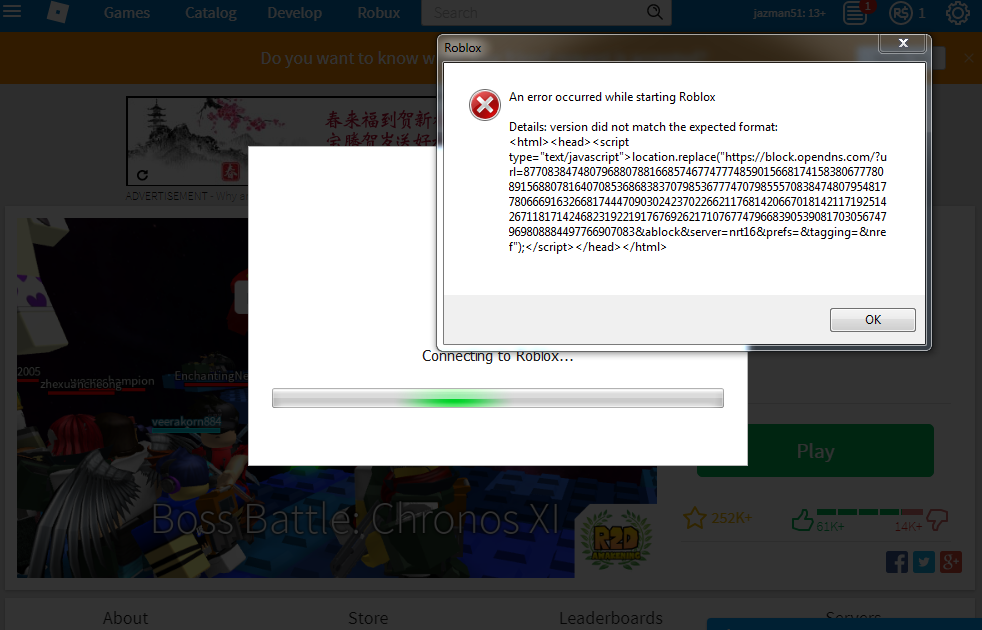
Task: Share the game on Google Plus
Action: (951, 562)
